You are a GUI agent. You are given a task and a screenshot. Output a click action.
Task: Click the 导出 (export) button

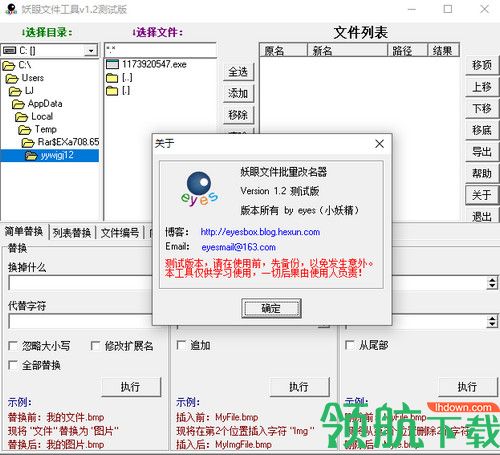(x=482, y=152)
